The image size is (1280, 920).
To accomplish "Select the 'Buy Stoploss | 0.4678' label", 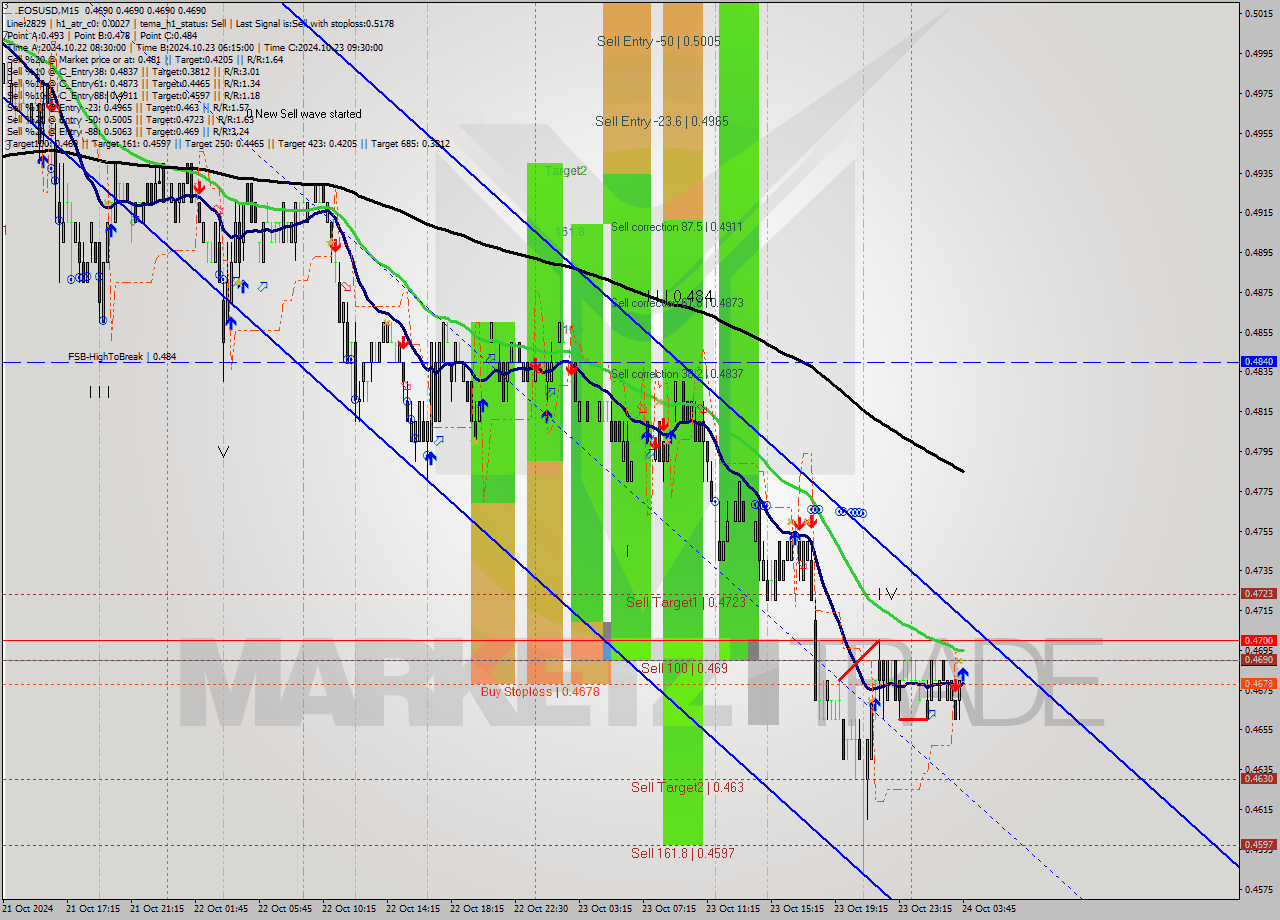I will 540,691.
